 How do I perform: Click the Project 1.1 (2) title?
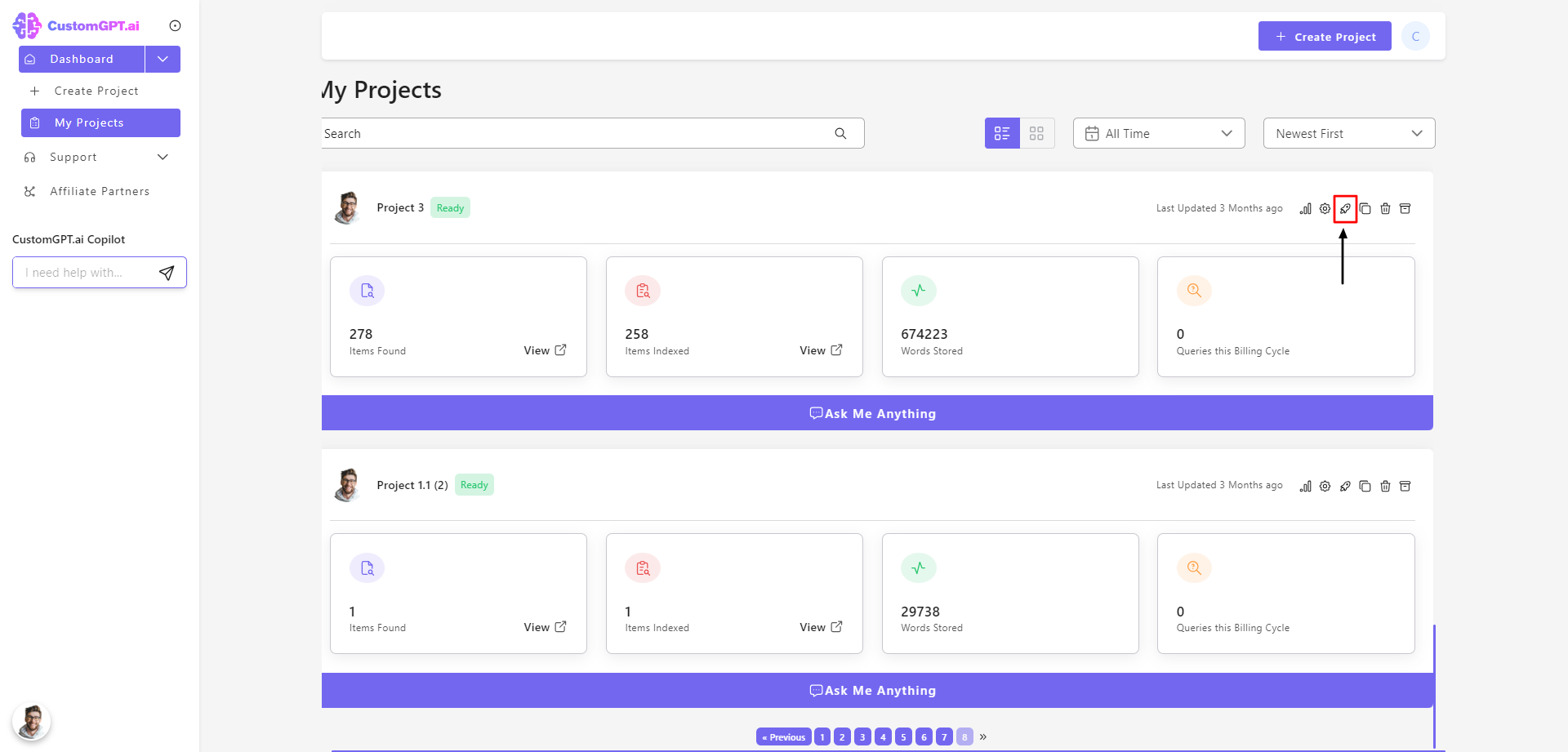point(412,485)
